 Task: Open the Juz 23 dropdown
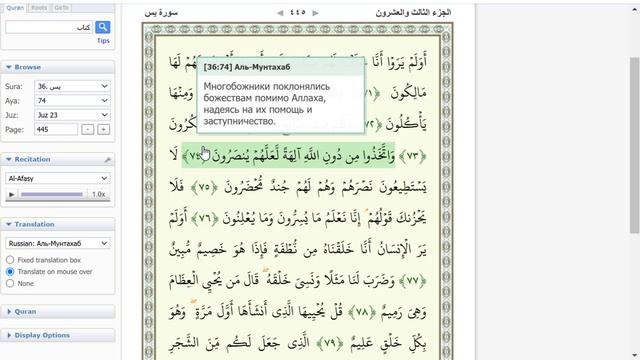pyautogui.click(x=72, y=115)
